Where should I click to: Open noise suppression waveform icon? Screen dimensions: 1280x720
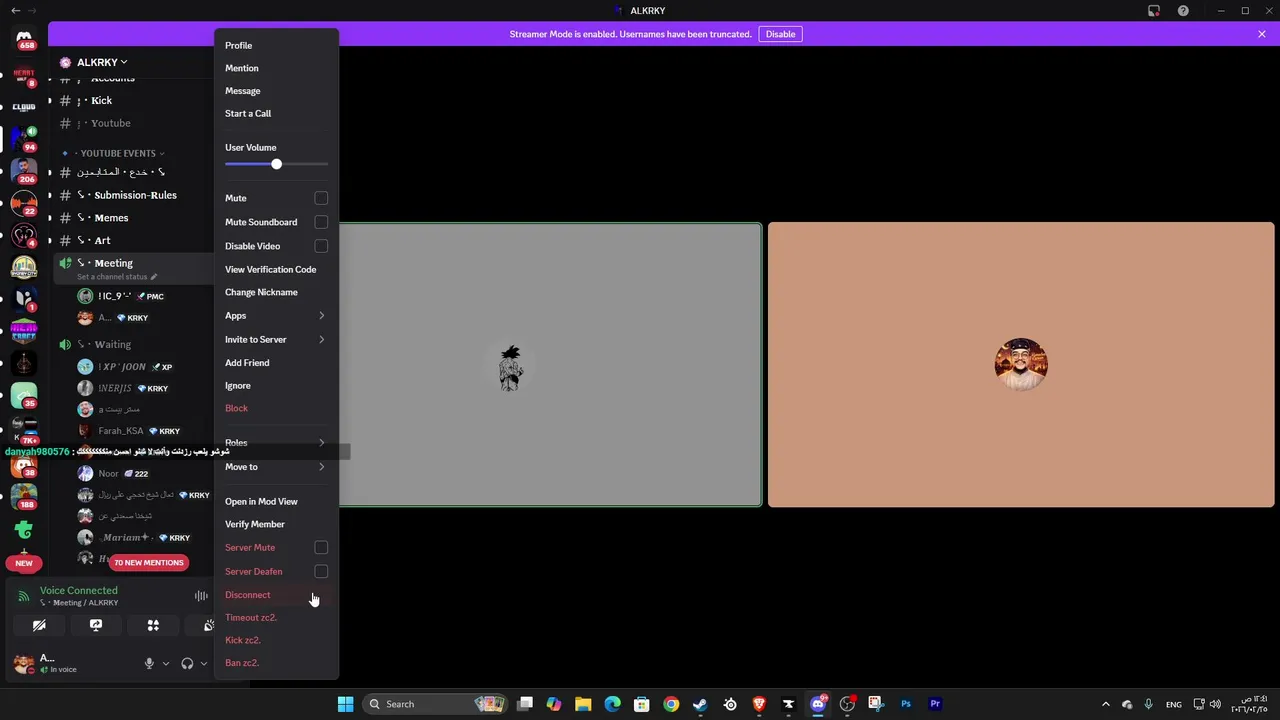point(201,596)
